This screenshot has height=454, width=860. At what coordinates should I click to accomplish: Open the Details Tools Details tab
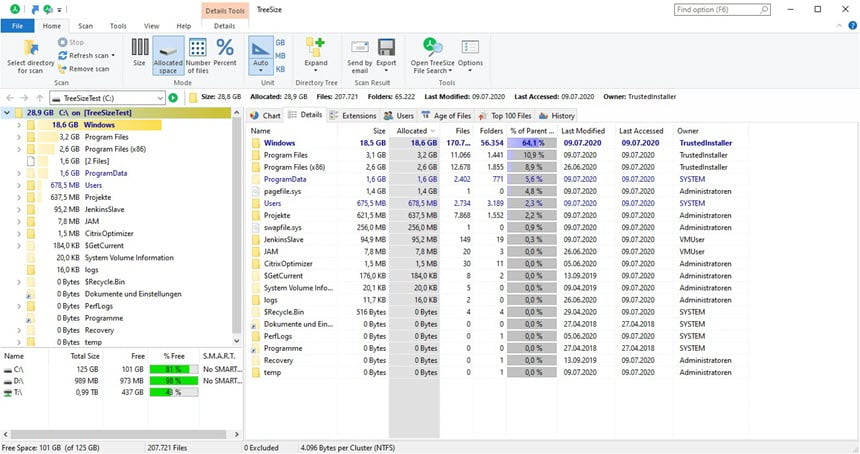pos(224,26)
